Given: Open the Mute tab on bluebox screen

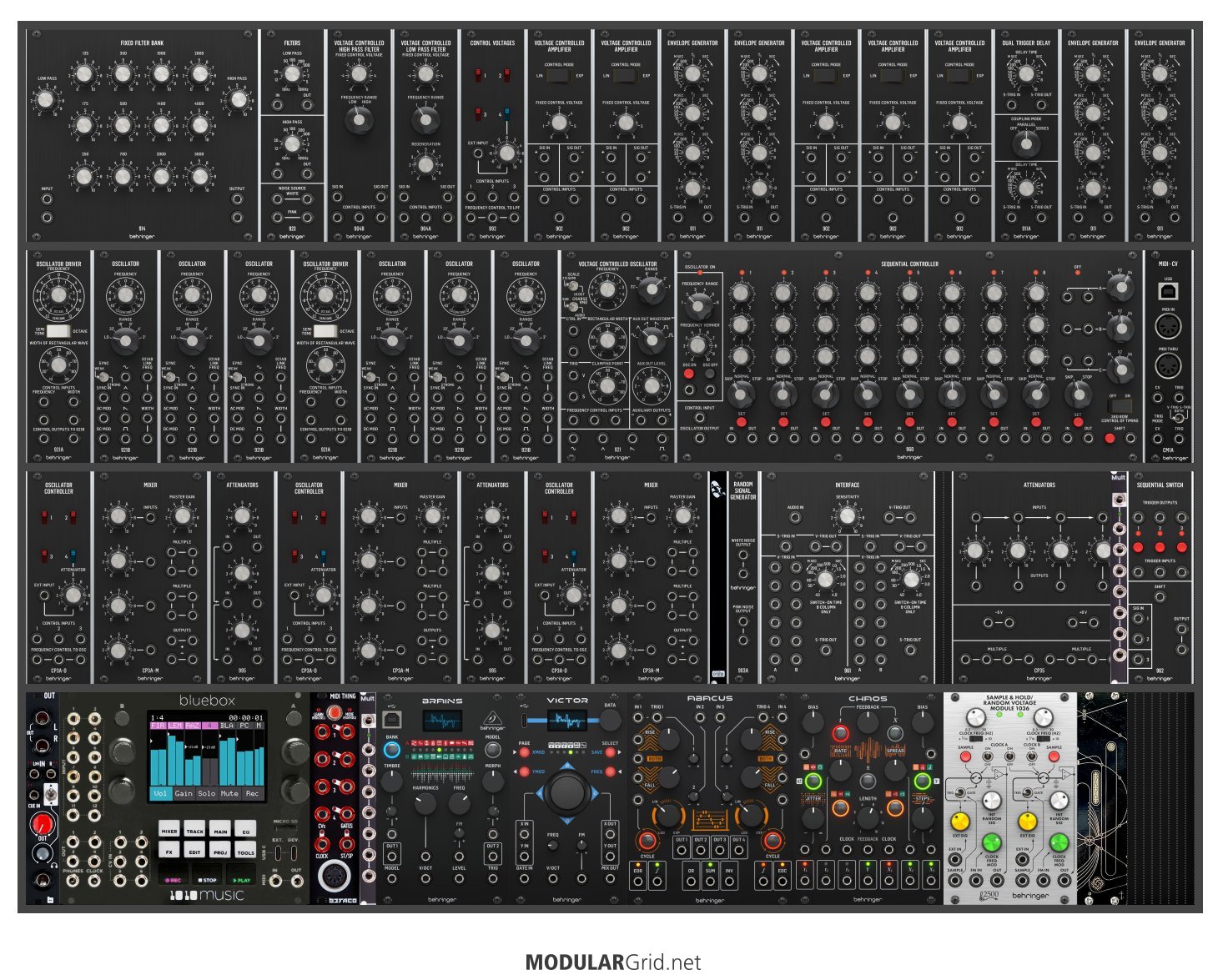Looking at the screenshot, I should (x=229, y=793).
